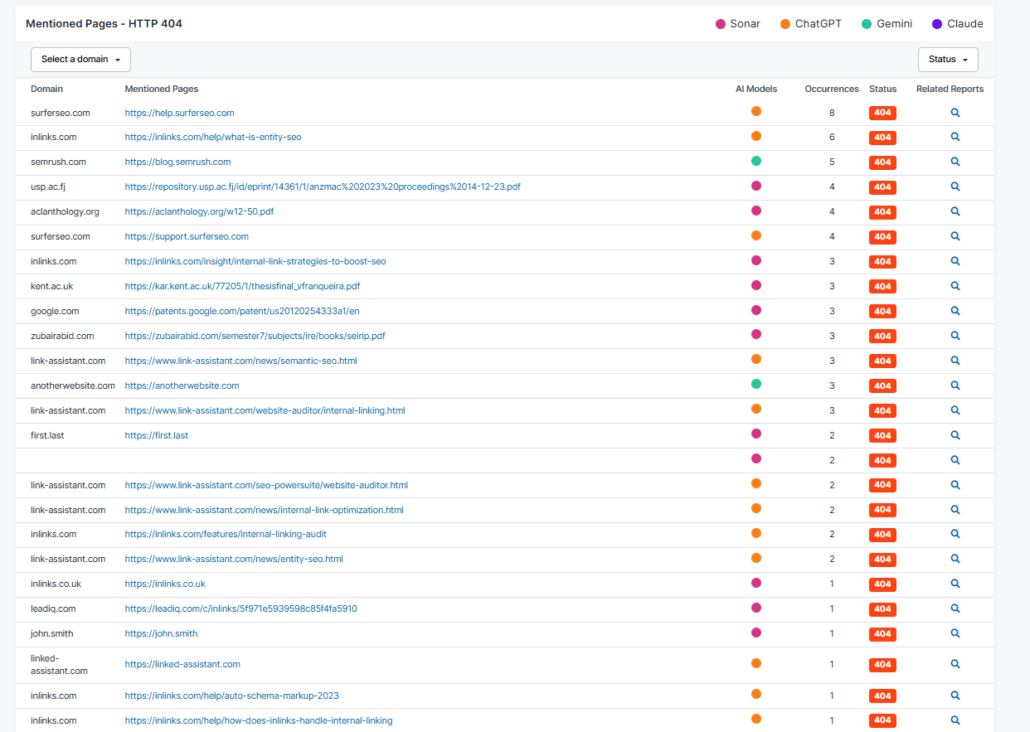Open related report for how-does-inlinks-handle-internal-linking row
Viewport: 1030px width, 732px height.
[x=955, y=721]
